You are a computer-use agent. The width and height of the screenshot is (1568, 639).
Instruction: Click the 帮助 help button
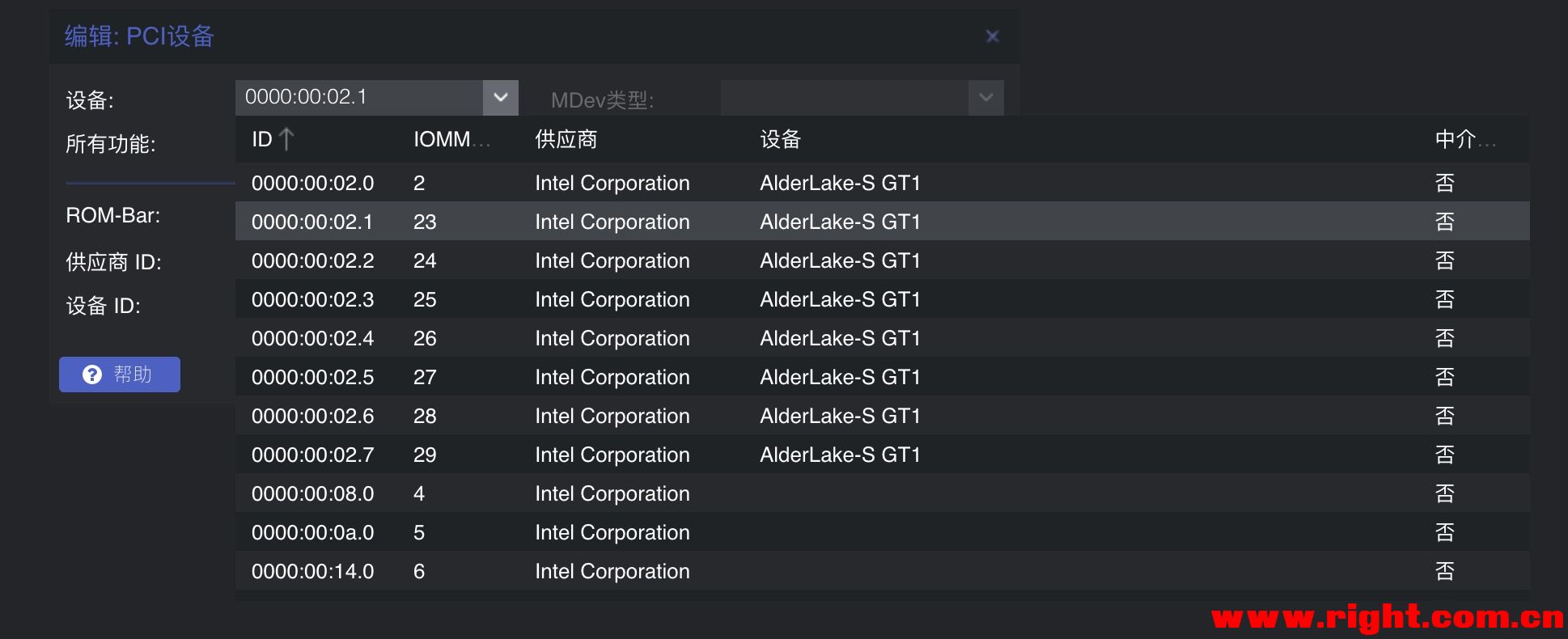click(x=120, y=375)
